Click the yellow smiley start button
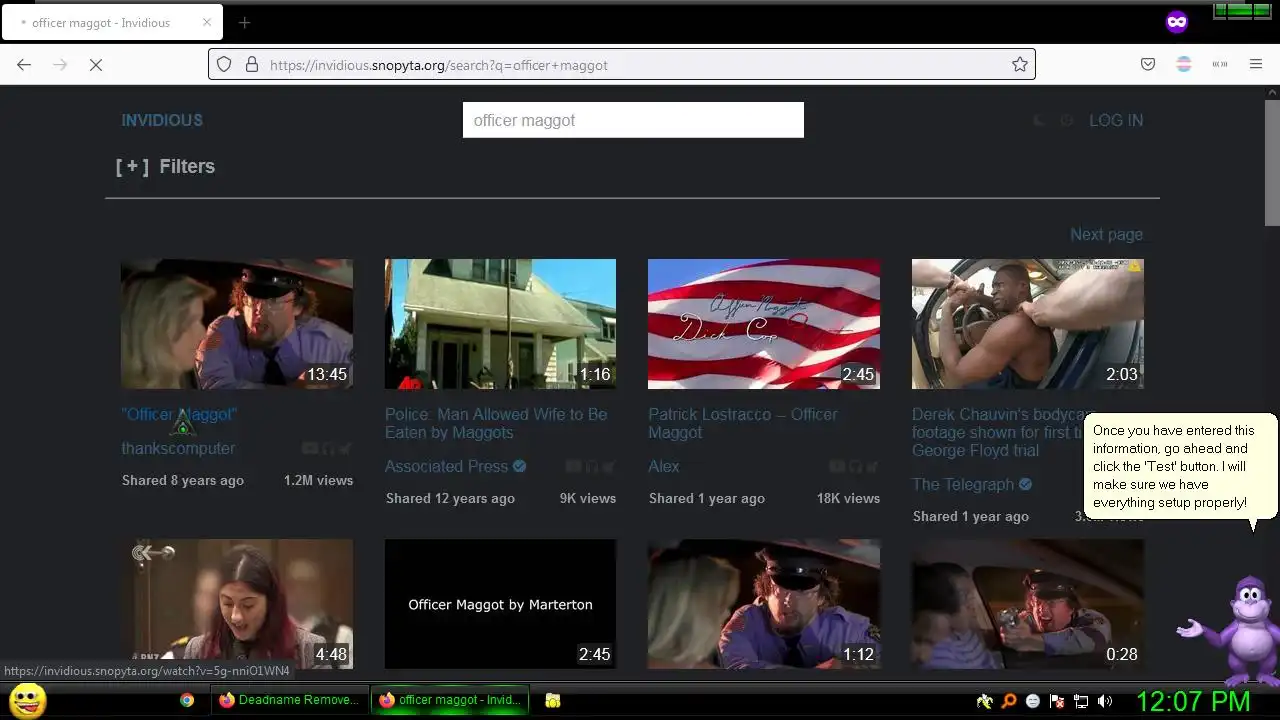Image resolution: width=1280 pixels, height=720 pixels. tap(27, 700)
